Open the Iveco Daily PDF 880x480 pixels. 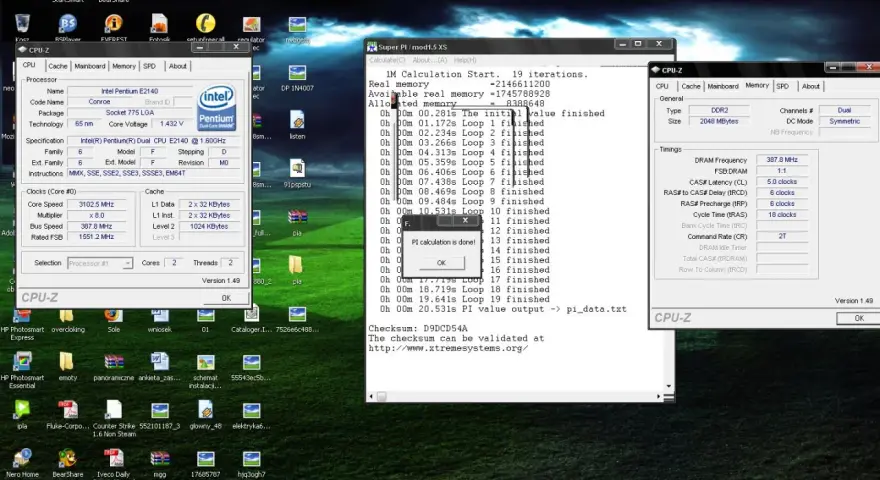[114, 463]
